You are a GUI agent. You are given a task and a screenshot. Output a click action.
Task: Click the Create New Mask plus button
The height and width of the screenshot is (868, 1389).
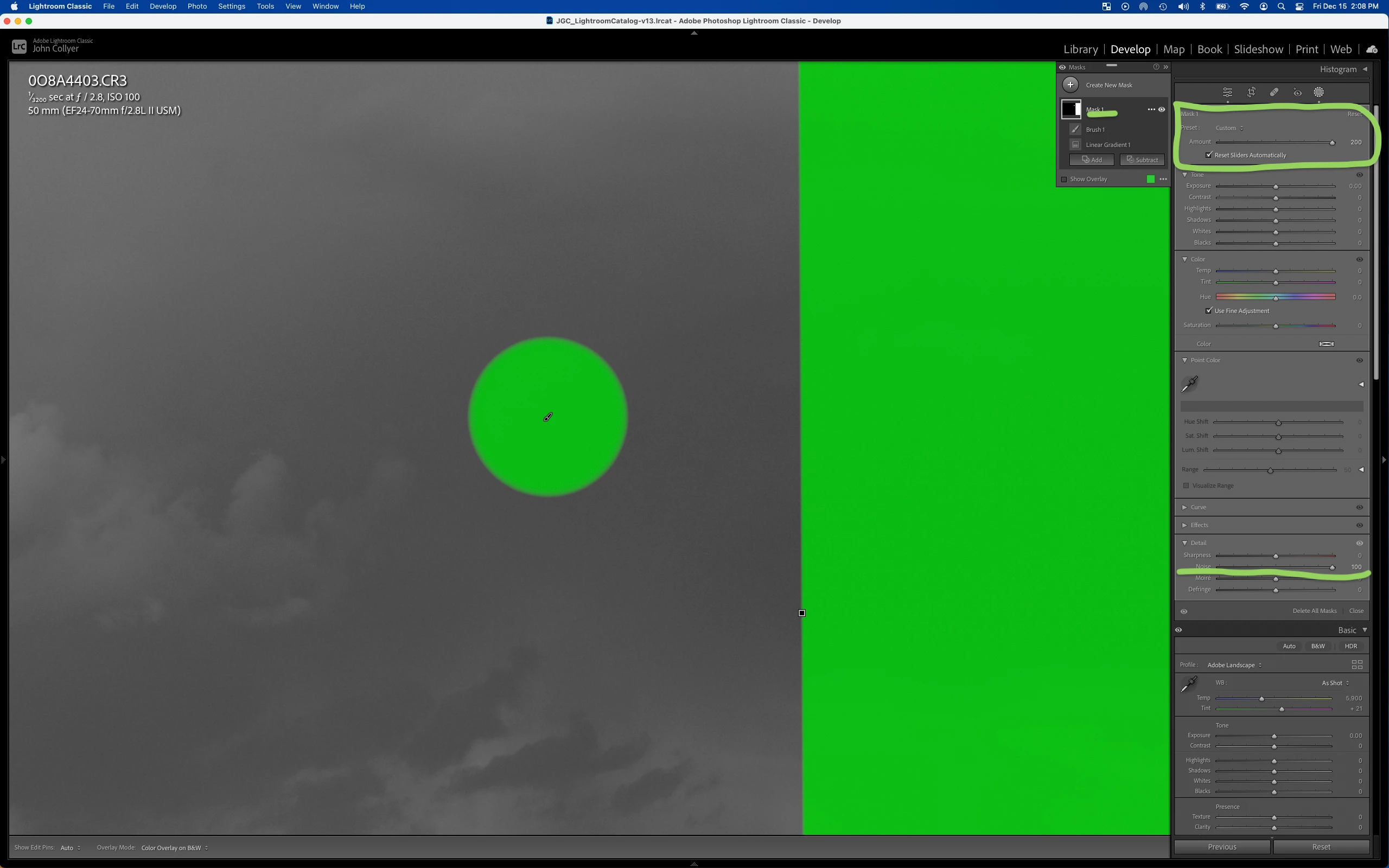pos(1071,85)
